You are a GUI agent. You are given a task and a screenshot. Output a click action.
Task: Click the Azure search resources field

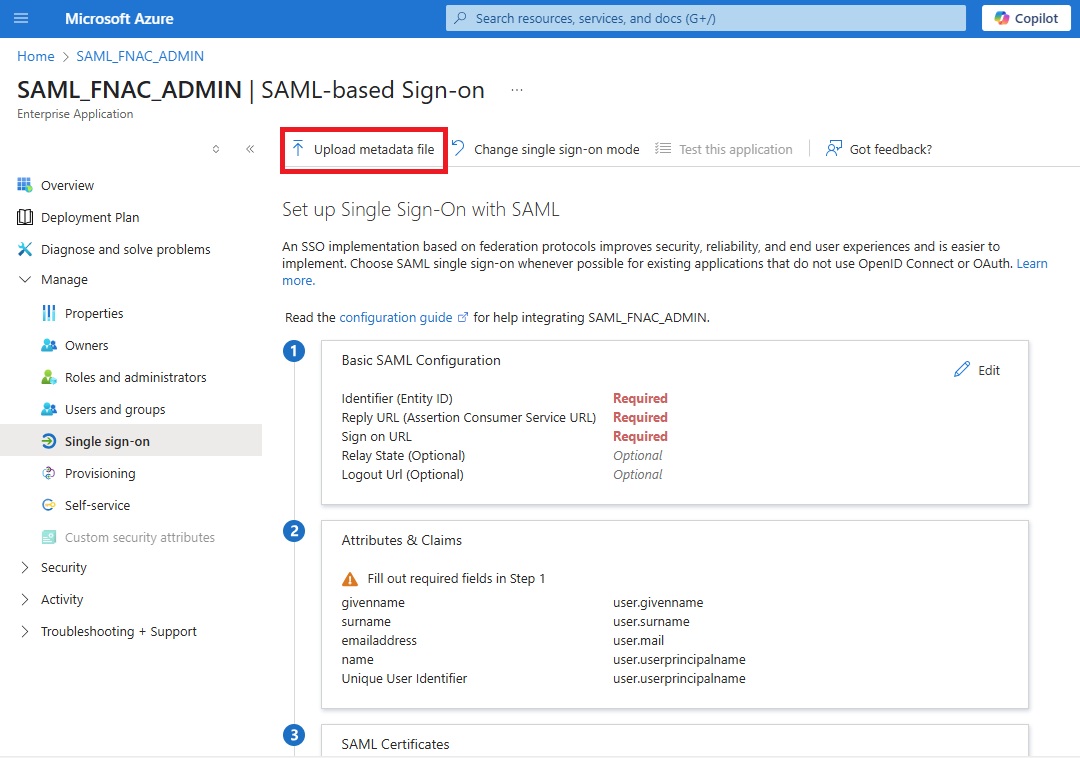(x=705, y=17)
